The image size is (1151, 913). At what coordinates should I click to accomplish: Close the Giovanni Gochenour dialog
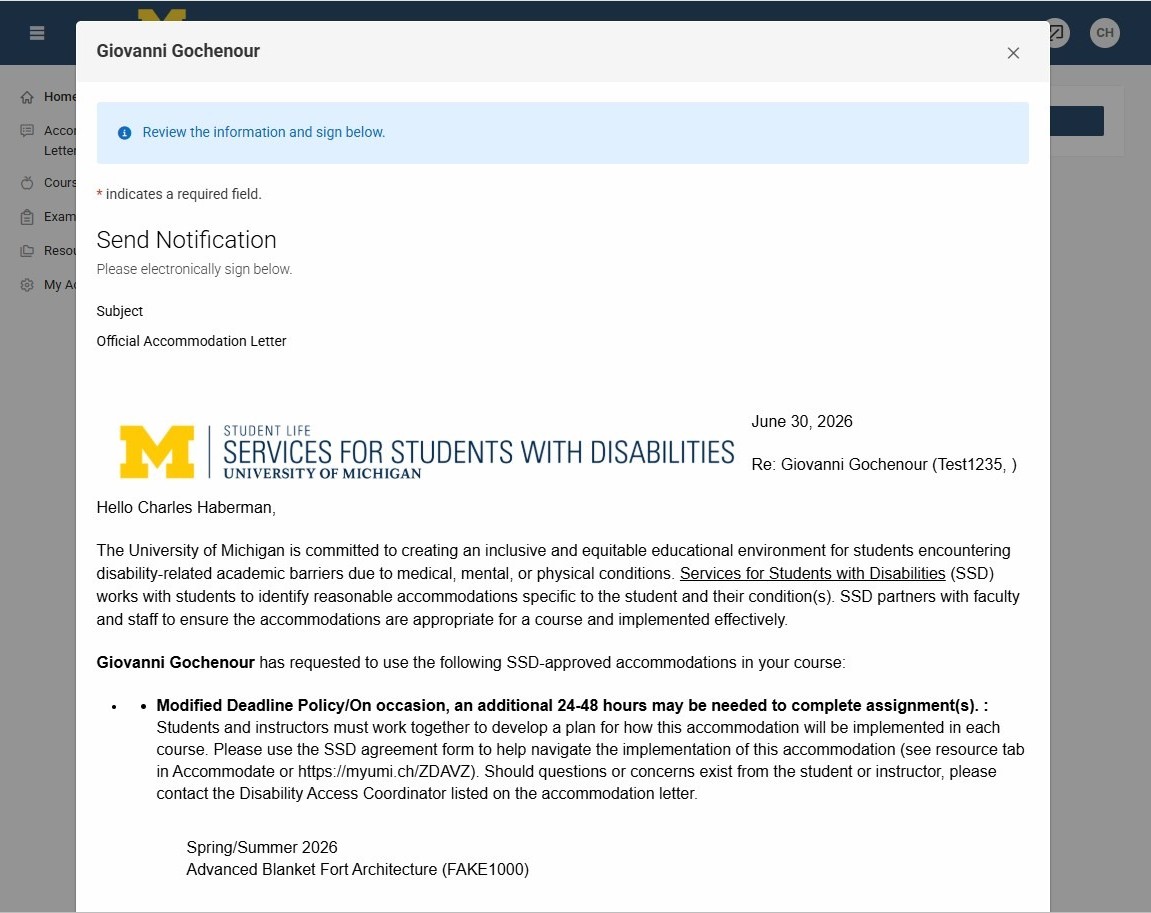[x=1013, y=53]
